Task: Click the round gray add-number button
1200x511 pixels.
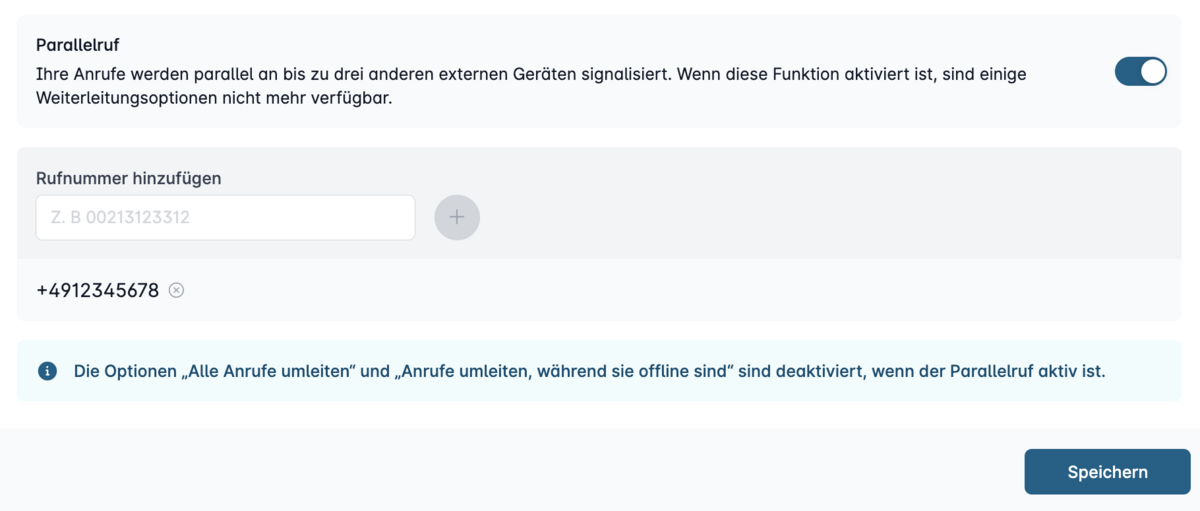Action: point(457,217)
